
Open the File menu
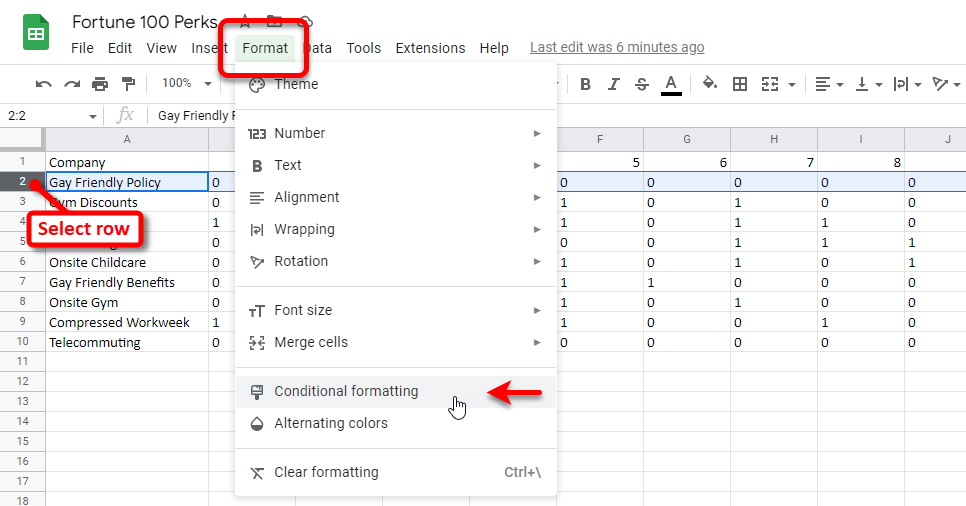click(82, 48)
